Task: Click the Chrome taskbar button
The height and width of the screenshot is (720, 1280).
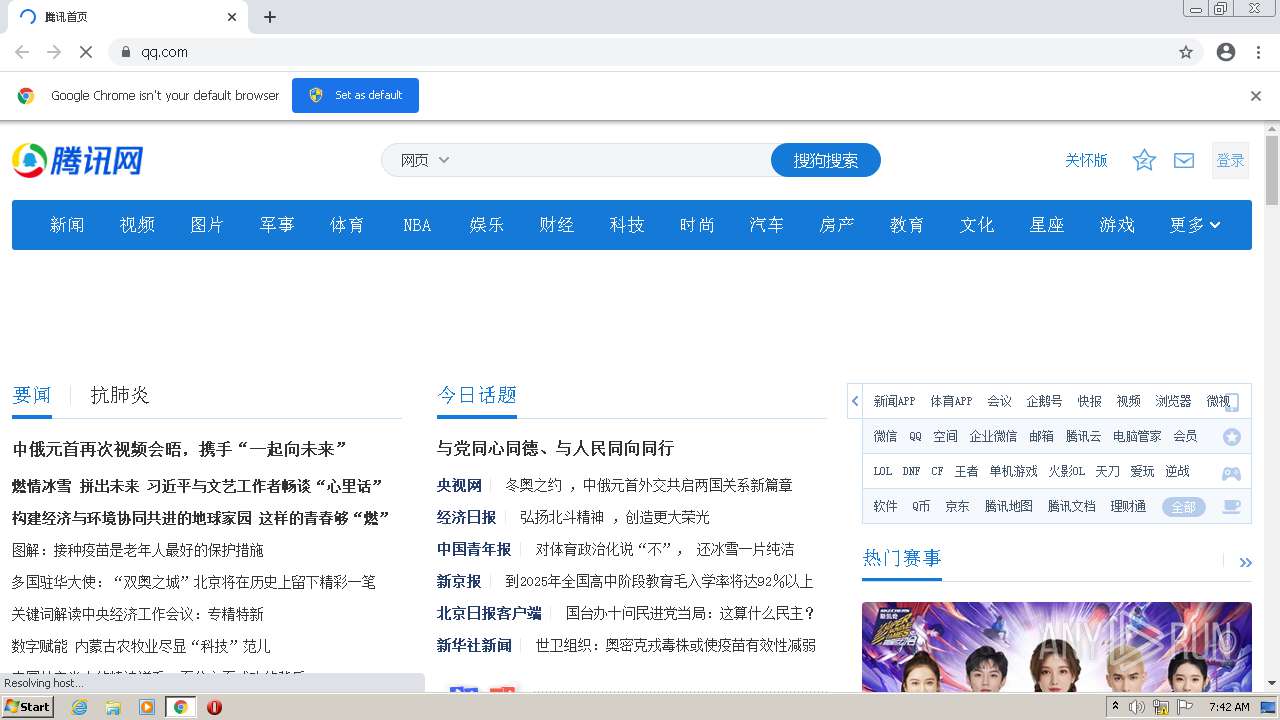Action: pyautogui.click(x=180, y=707)
